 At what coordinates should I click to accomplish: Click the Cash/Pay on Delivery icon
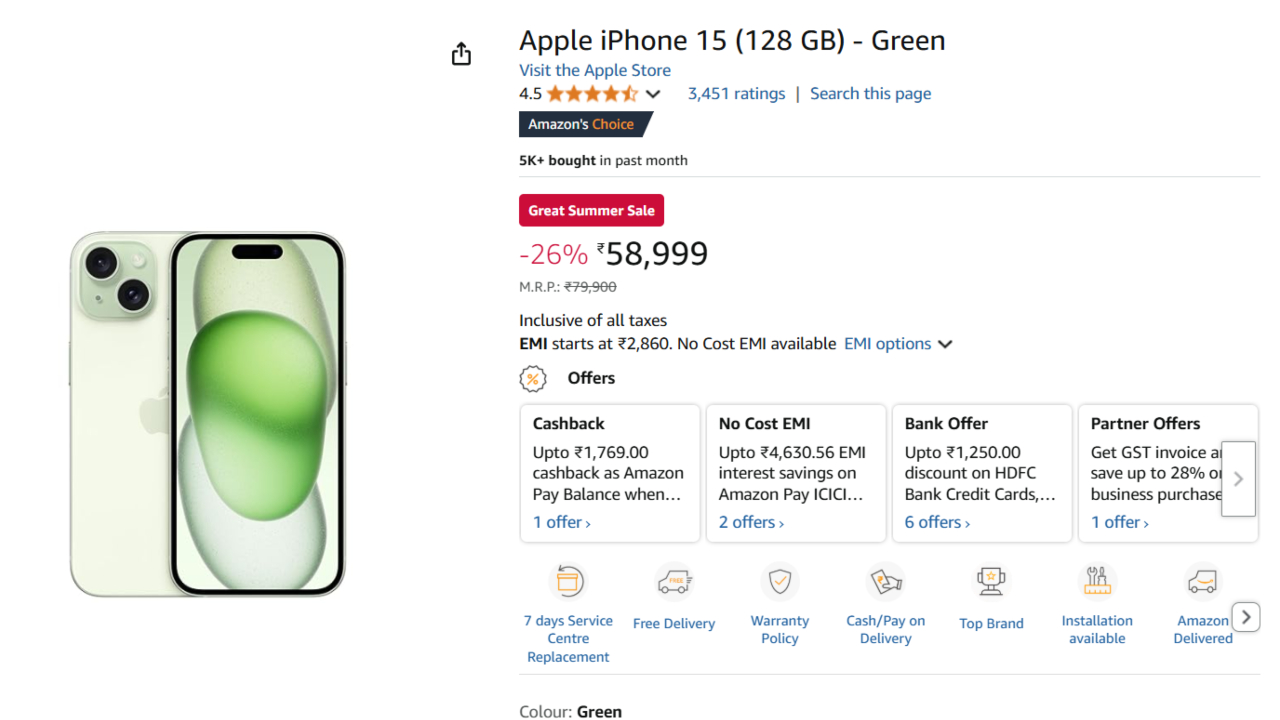tap(886, 581)
